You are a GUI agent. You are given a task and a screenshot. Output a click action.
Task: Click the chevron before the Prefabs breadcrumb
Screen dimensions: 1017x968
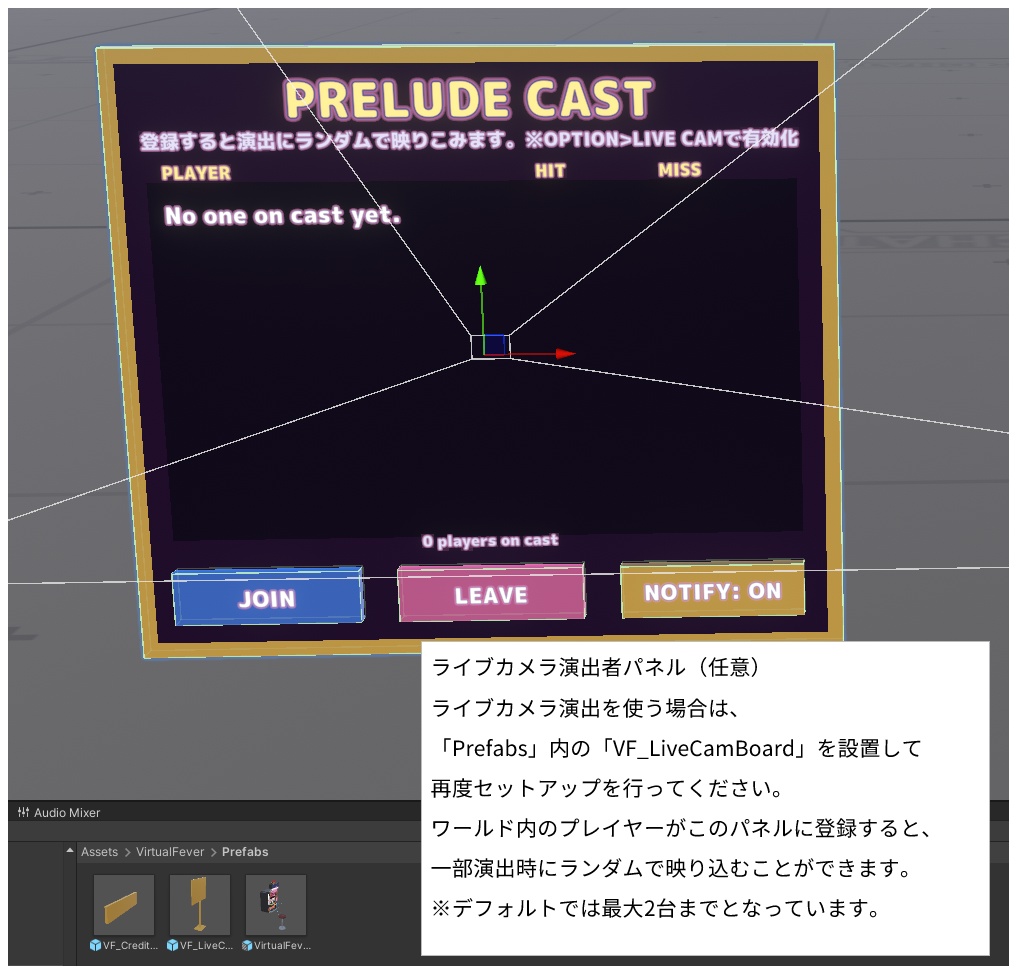(x=213, y=852)
